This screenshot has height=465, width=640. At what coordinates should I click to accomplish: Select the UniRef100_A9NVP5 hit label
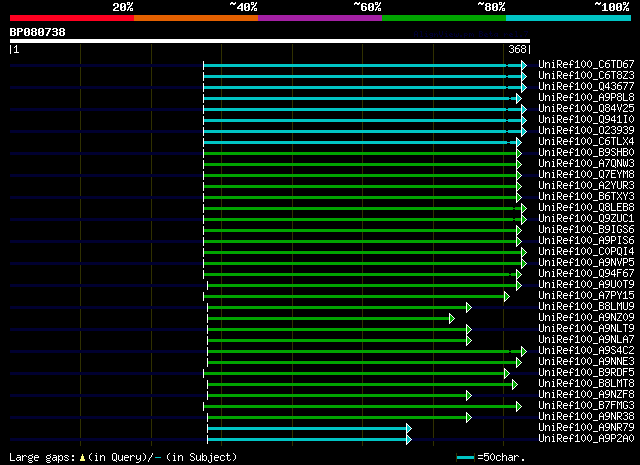586,263
